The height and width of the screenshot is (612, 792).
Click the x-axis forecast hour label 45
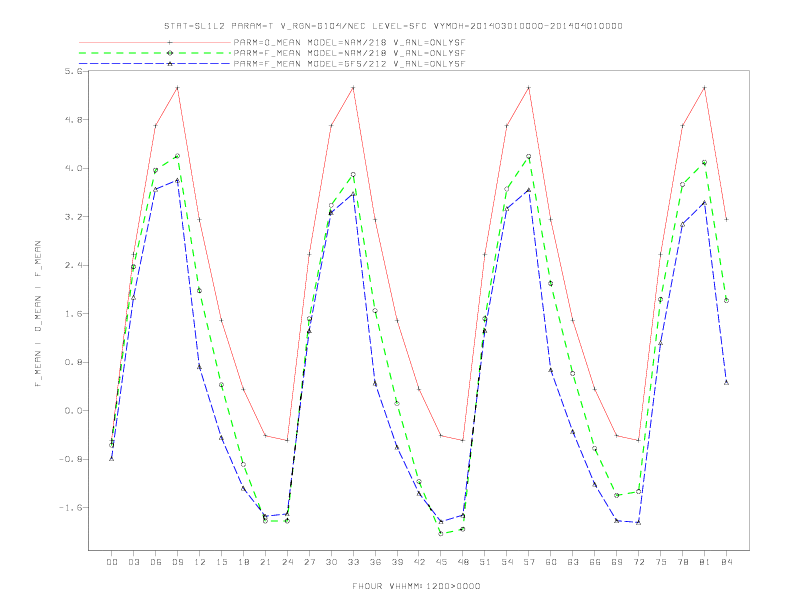(x=441, y=562)
